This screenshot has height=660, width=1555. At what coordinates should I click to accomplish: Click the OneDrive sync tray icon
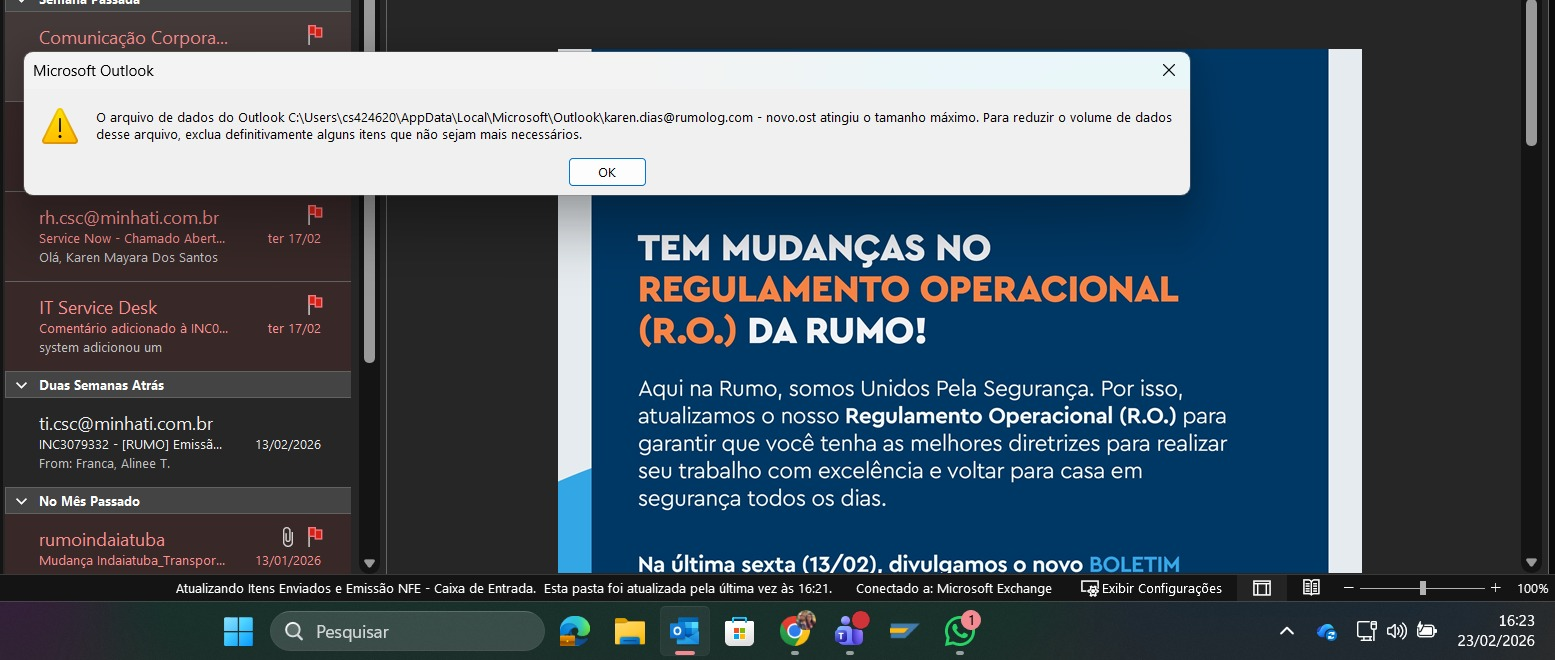point(1327,631)
